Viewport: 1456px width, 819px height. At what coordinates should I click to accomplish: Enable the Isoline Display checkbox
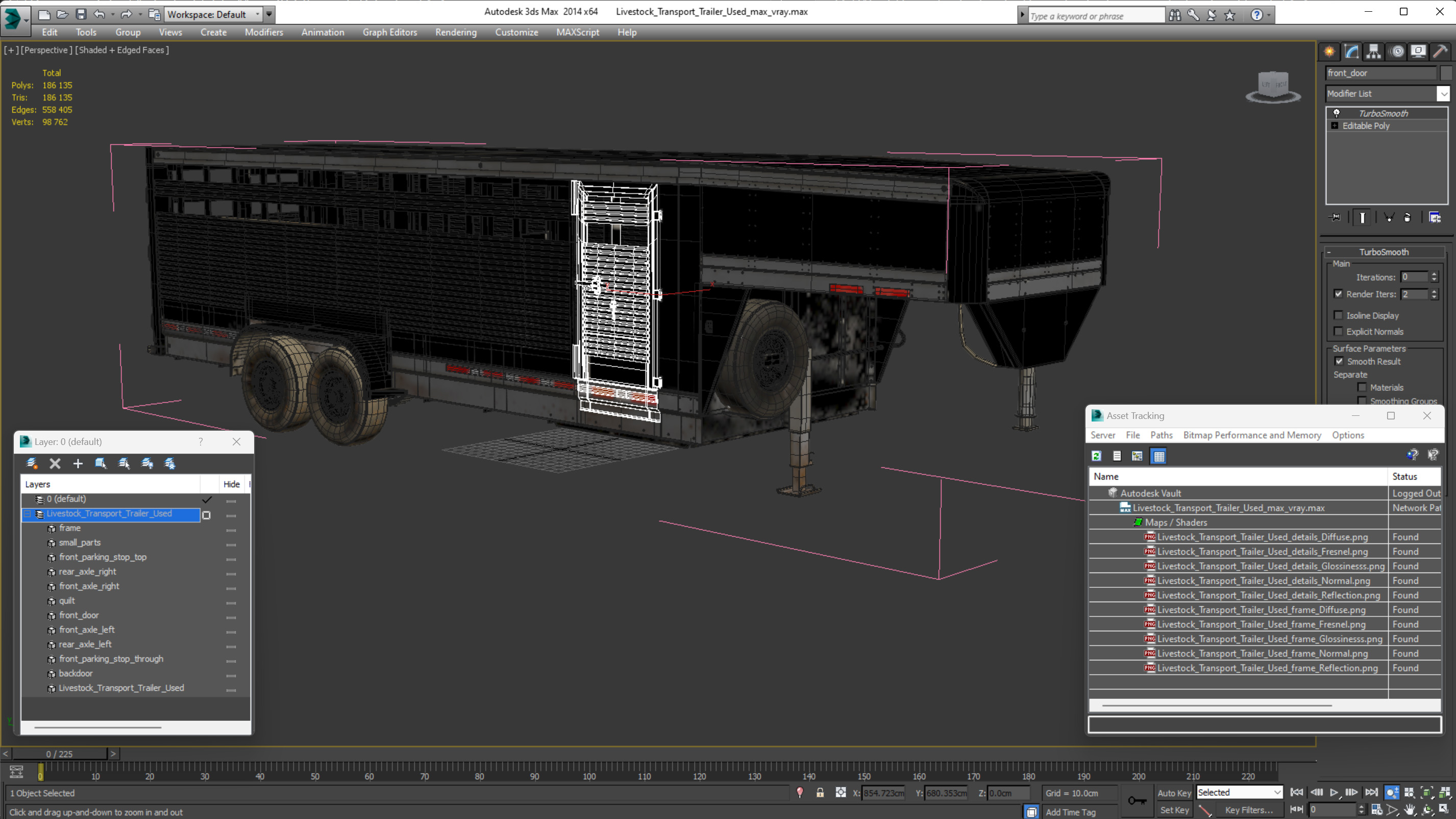click(x=1339, y=315)
